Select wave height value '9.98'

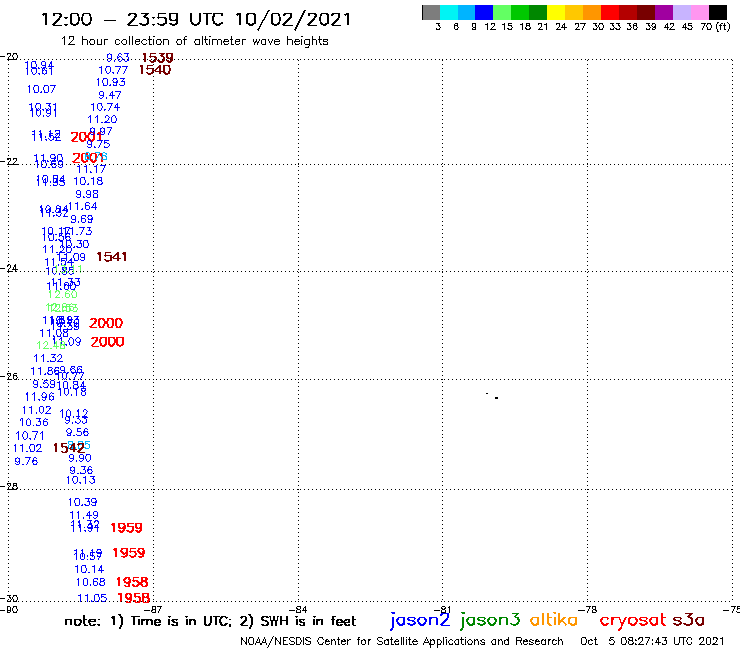(87, 194)
